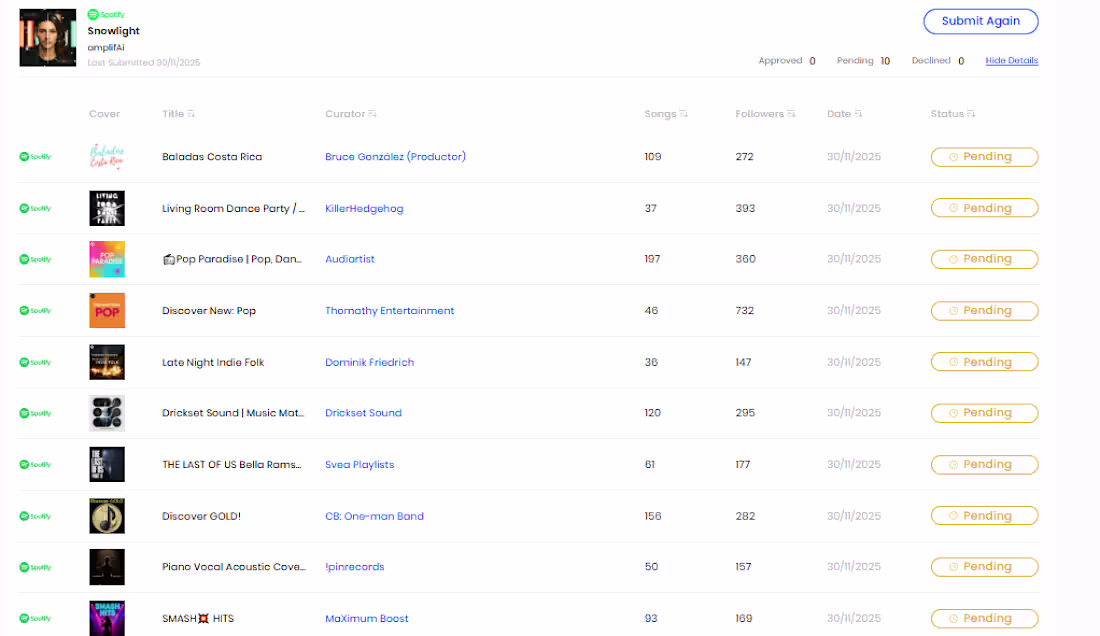Open Pop Paradise playlist cover thumbnail
This screenshot has height=636, width=1100.
click(x=107, y=259)
